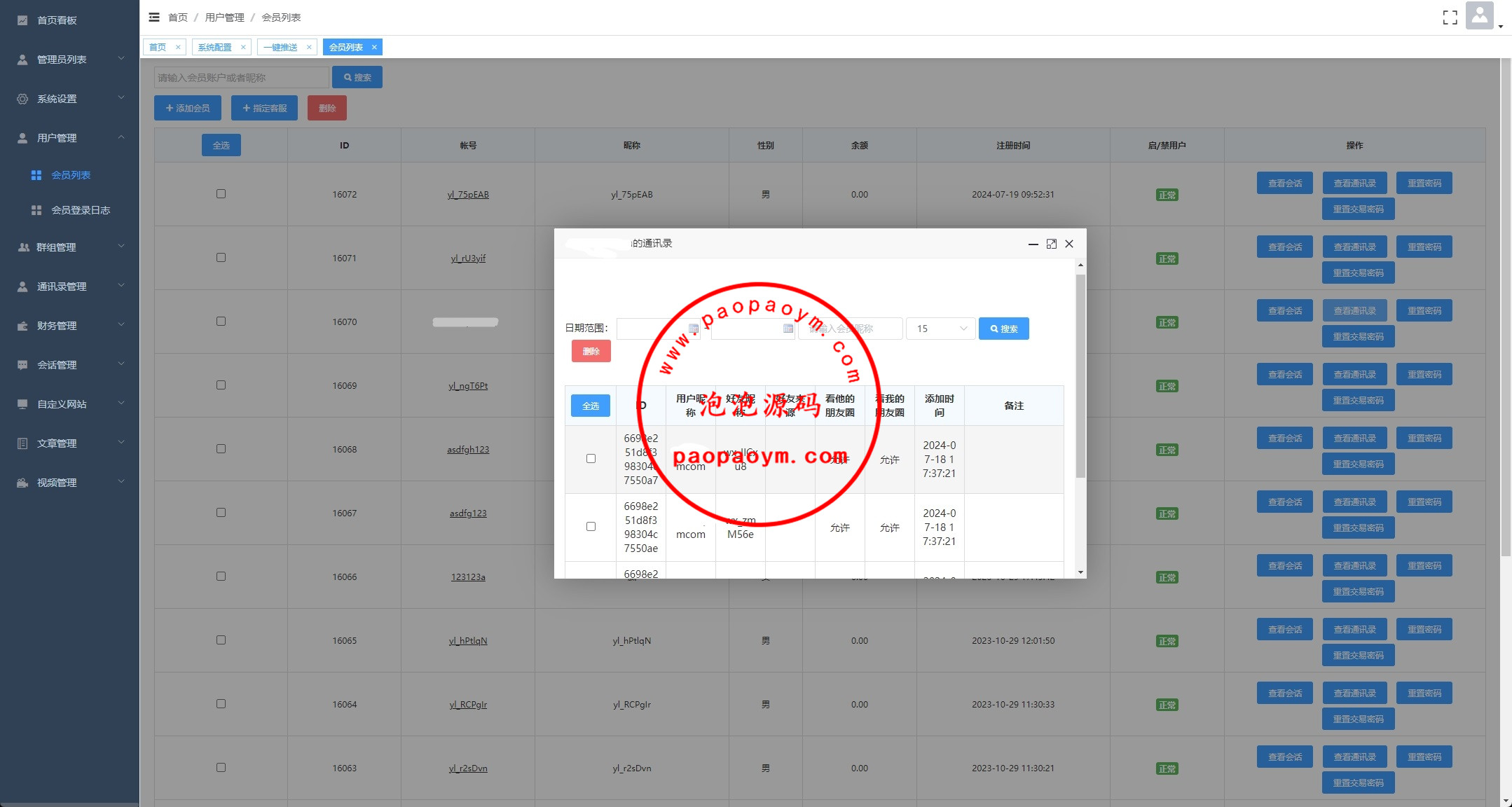Open the start date calendar picker
1512x807 pixels.
693,329
